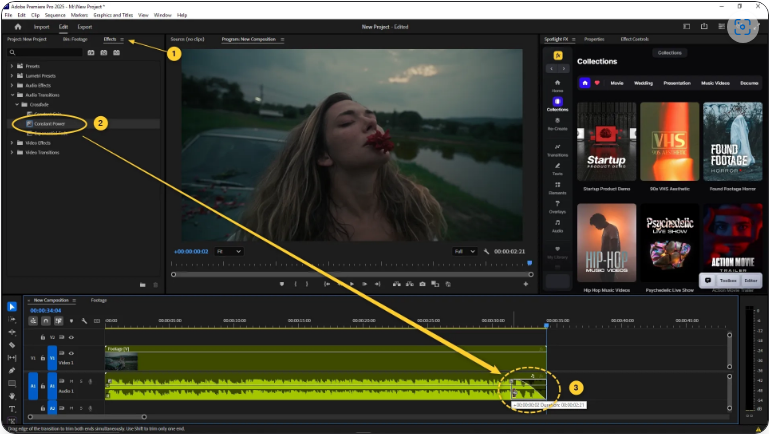
Task: Click the yellow fx logo icon
Action: pyautogui.click(x=558, y=55)
